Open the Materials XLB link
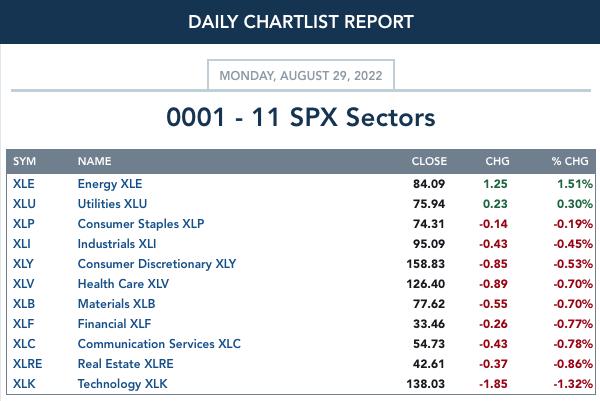The image size is (600, 401). pos(116,304)
